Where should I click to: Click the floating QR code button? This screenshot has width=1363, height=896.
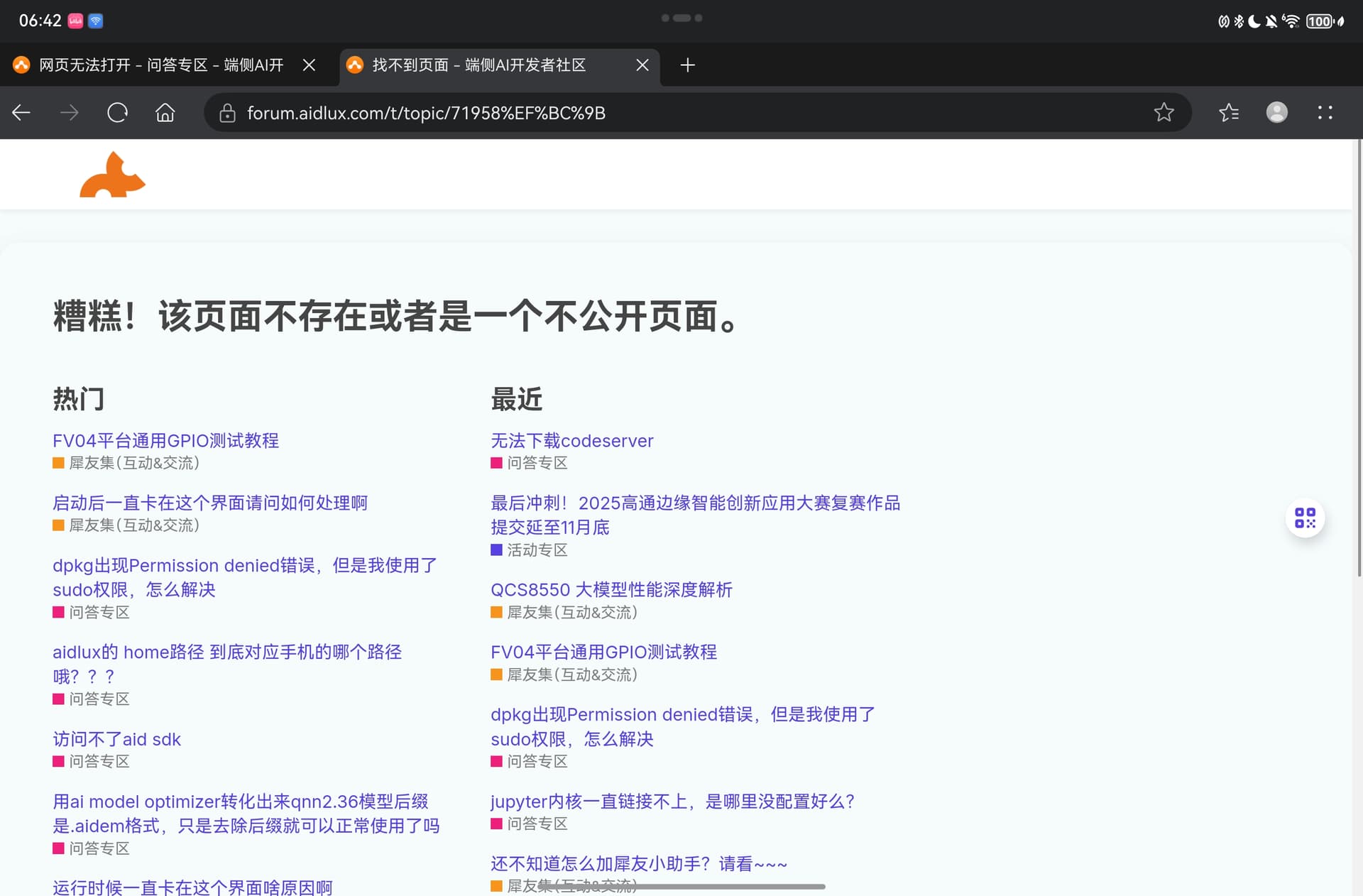coord(1305,518)
